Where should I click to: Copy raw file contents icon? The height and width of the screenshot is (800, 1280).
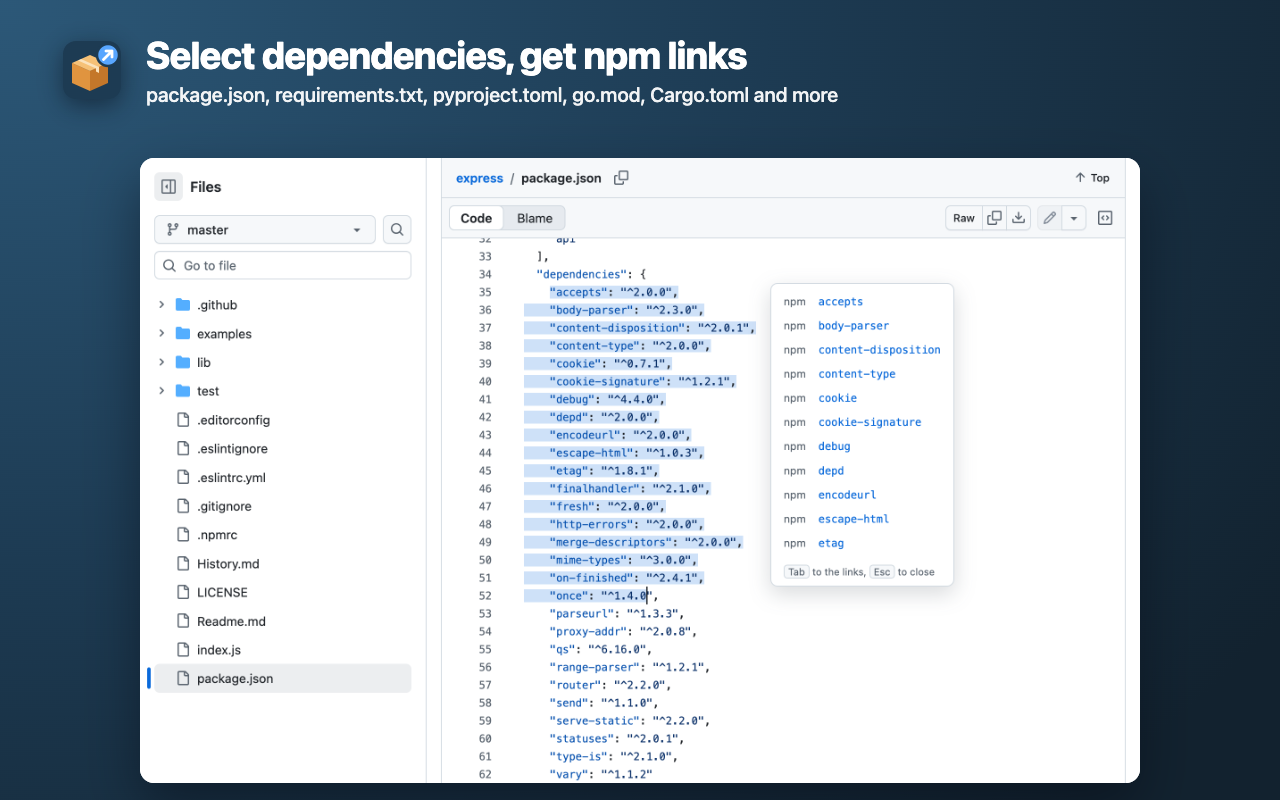(x=994, y=218)
